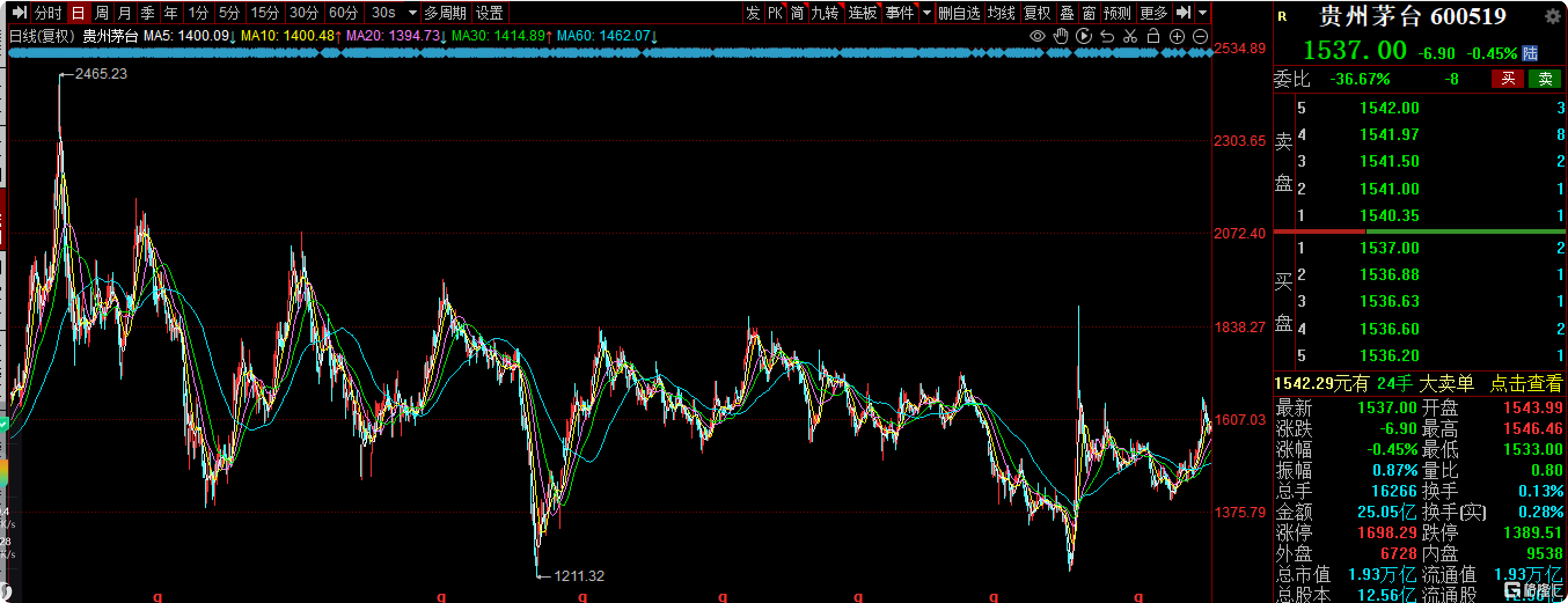
Task: Select buy level 5 price 1536.20
Action: click(x=1390, y=356)
